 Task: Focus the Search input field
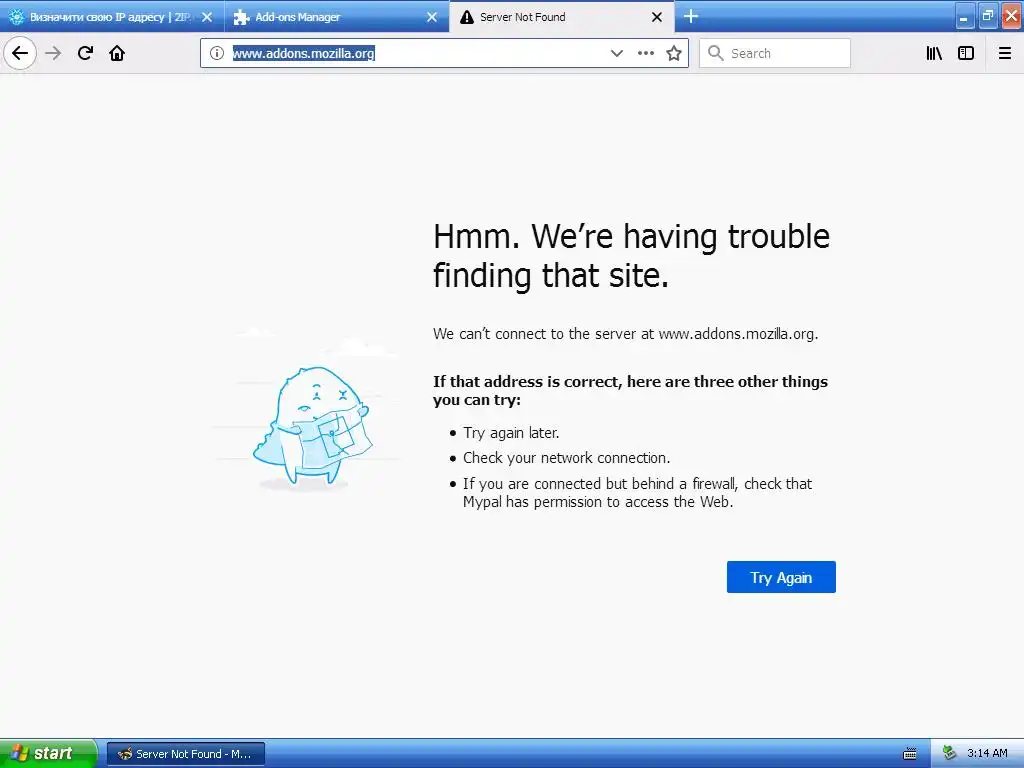pos(775,53)
